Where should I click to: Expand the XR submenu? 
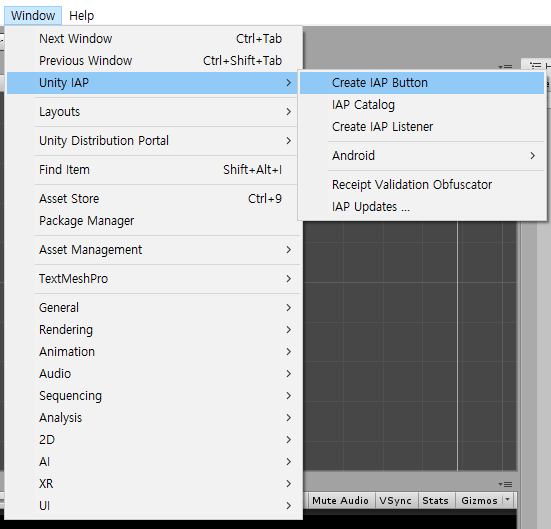click(x=153, y=484)
